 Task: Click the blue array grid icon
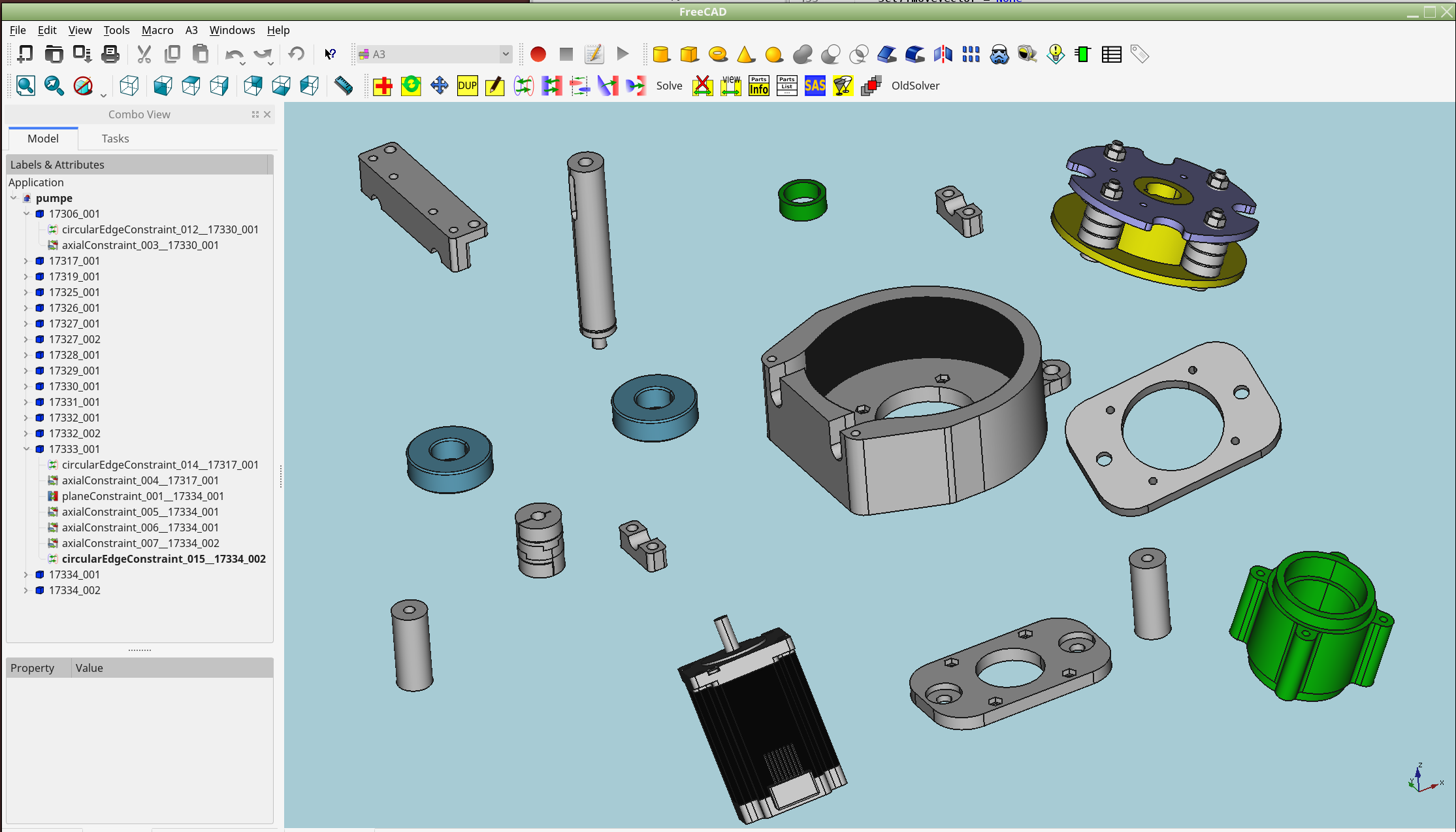click(971, 54)
